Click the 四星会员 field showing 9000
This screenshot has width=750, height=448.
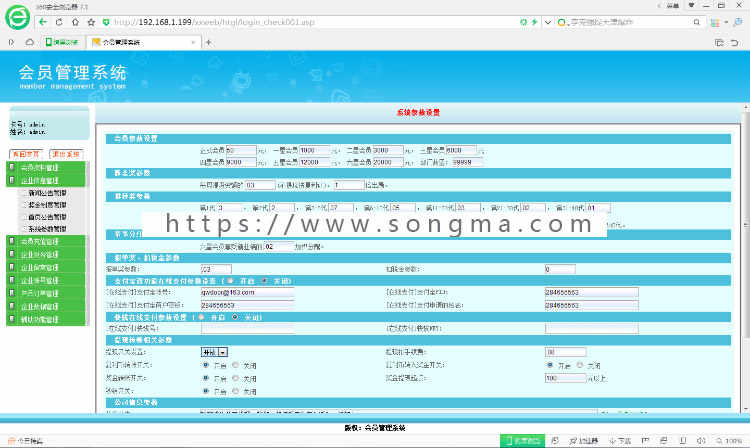241,162
